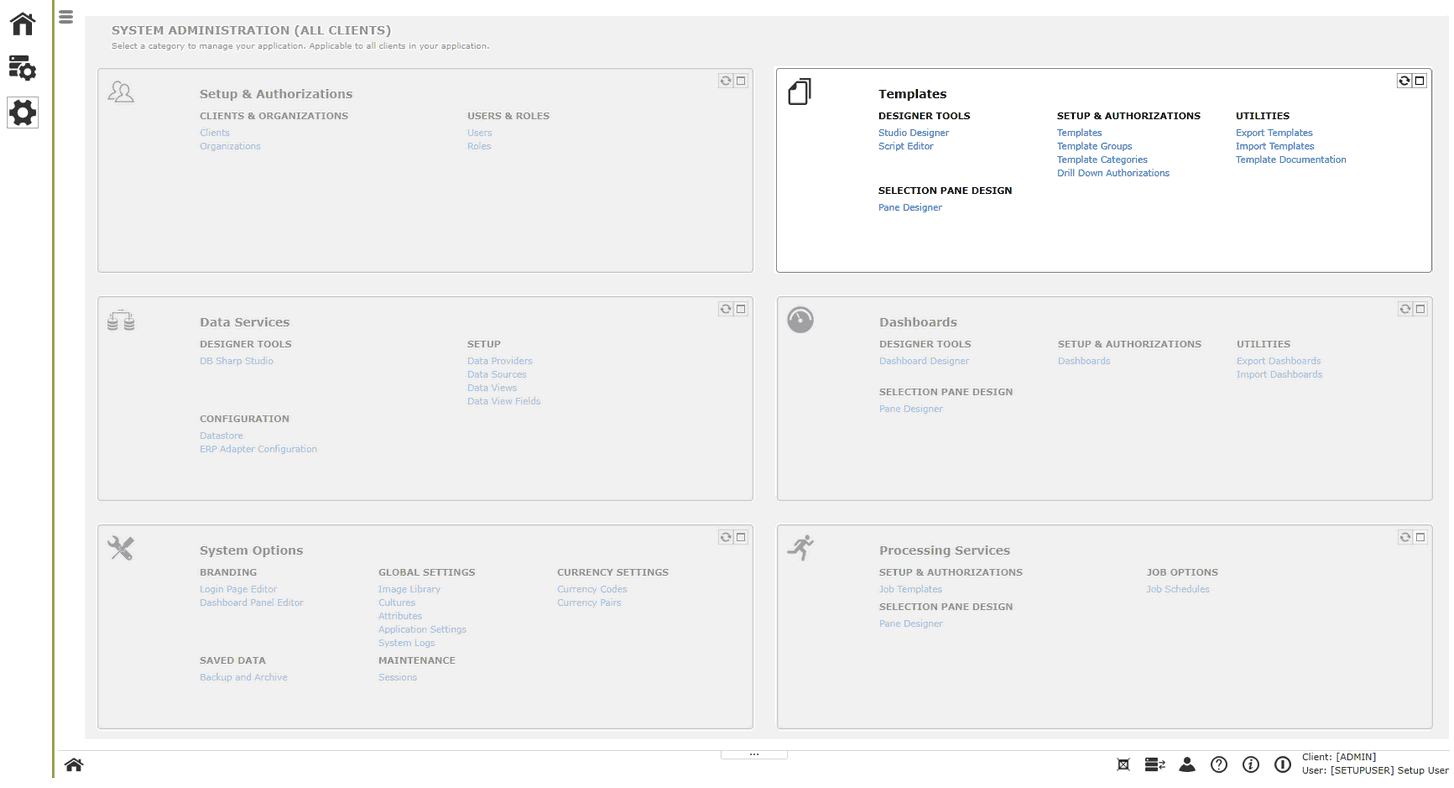Image resolution: width=1454 pixels, height=788 pixels.
Task: Open Dashboard Designer link
Action: click(x=924, y=361)
